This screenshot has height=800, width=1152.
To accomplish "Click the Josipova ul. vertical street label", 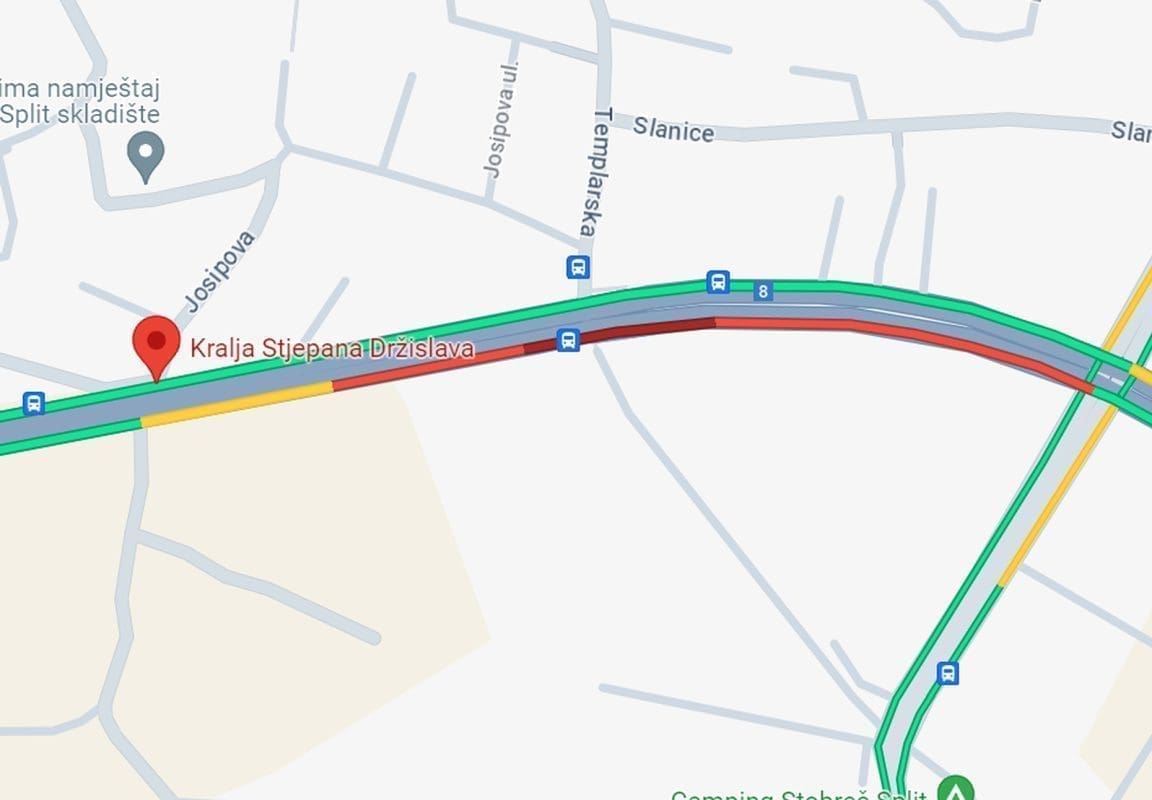I will [x=500, y=120].
